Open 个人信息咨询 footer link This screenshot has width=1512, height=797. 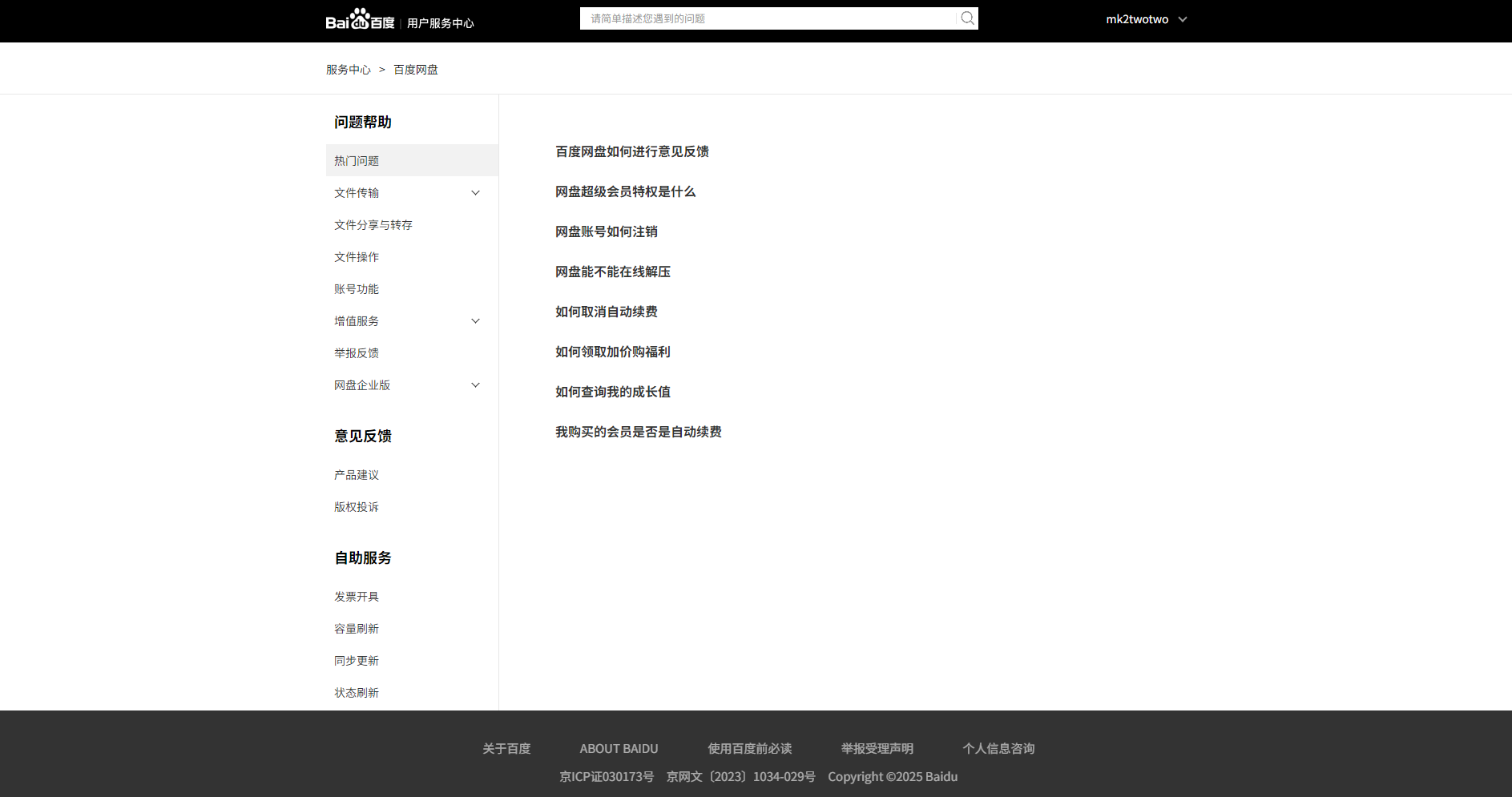pos(998,748)
